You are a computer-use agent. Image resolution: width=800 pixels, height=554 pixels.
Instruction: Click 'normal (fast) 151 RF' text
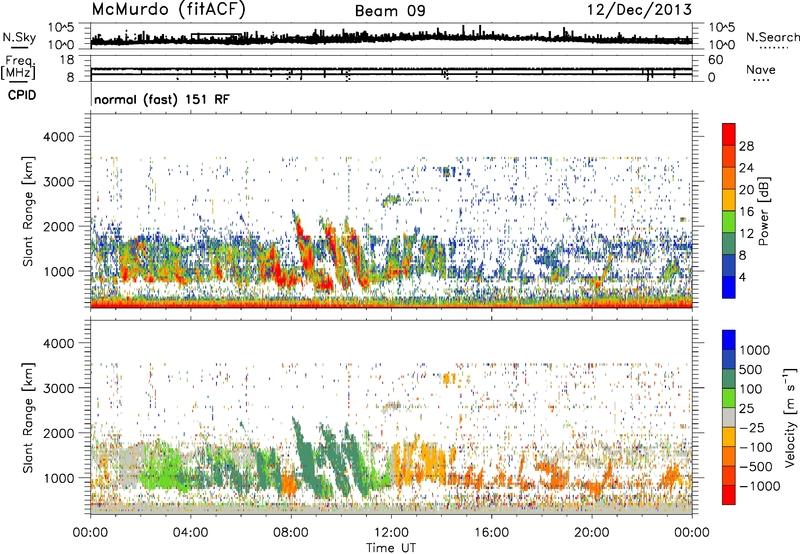[x=162, y=99]
